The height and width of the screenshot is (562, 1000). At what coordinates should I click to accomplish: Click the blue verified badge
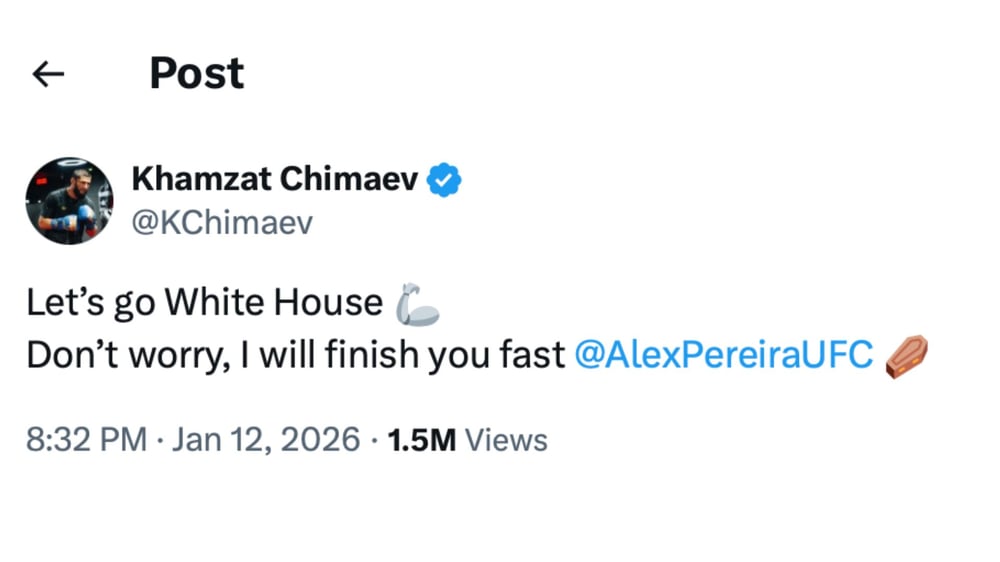(x=444, y=180)
